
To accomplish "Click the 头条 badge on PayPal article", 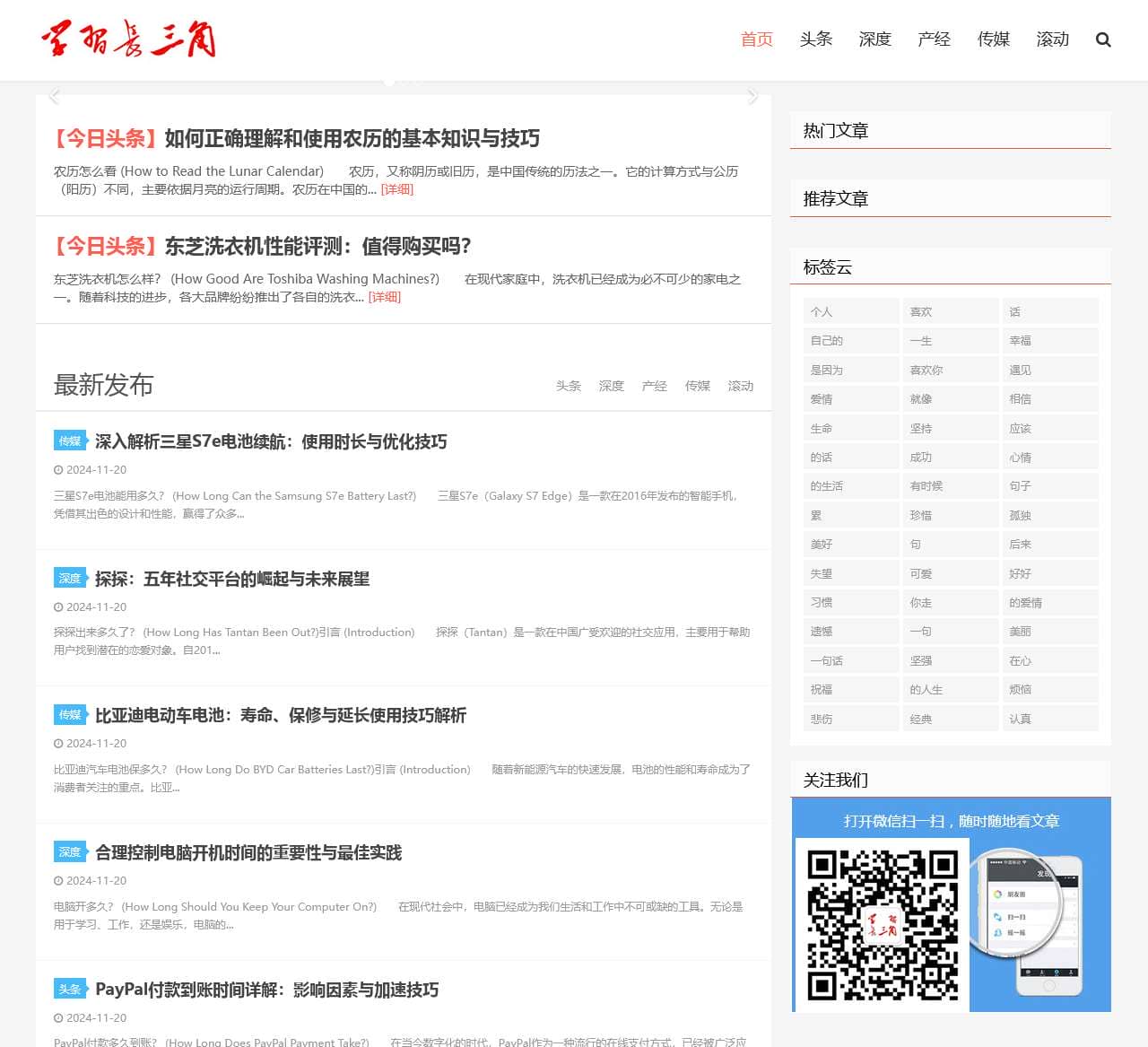I will pos(70,989).
